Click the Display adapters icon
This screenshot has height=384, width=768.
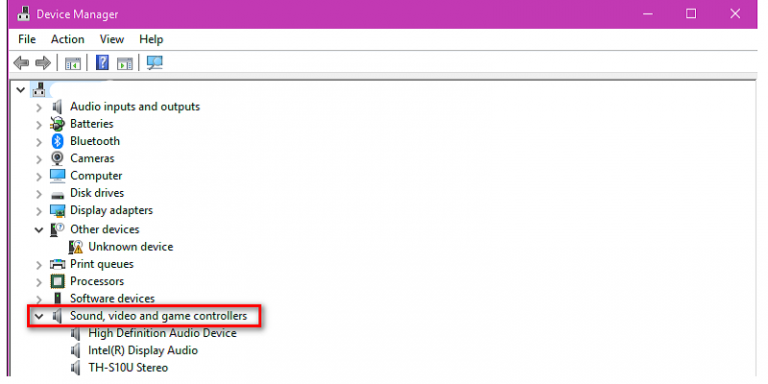pyautogui.click(x=57, y=211)
